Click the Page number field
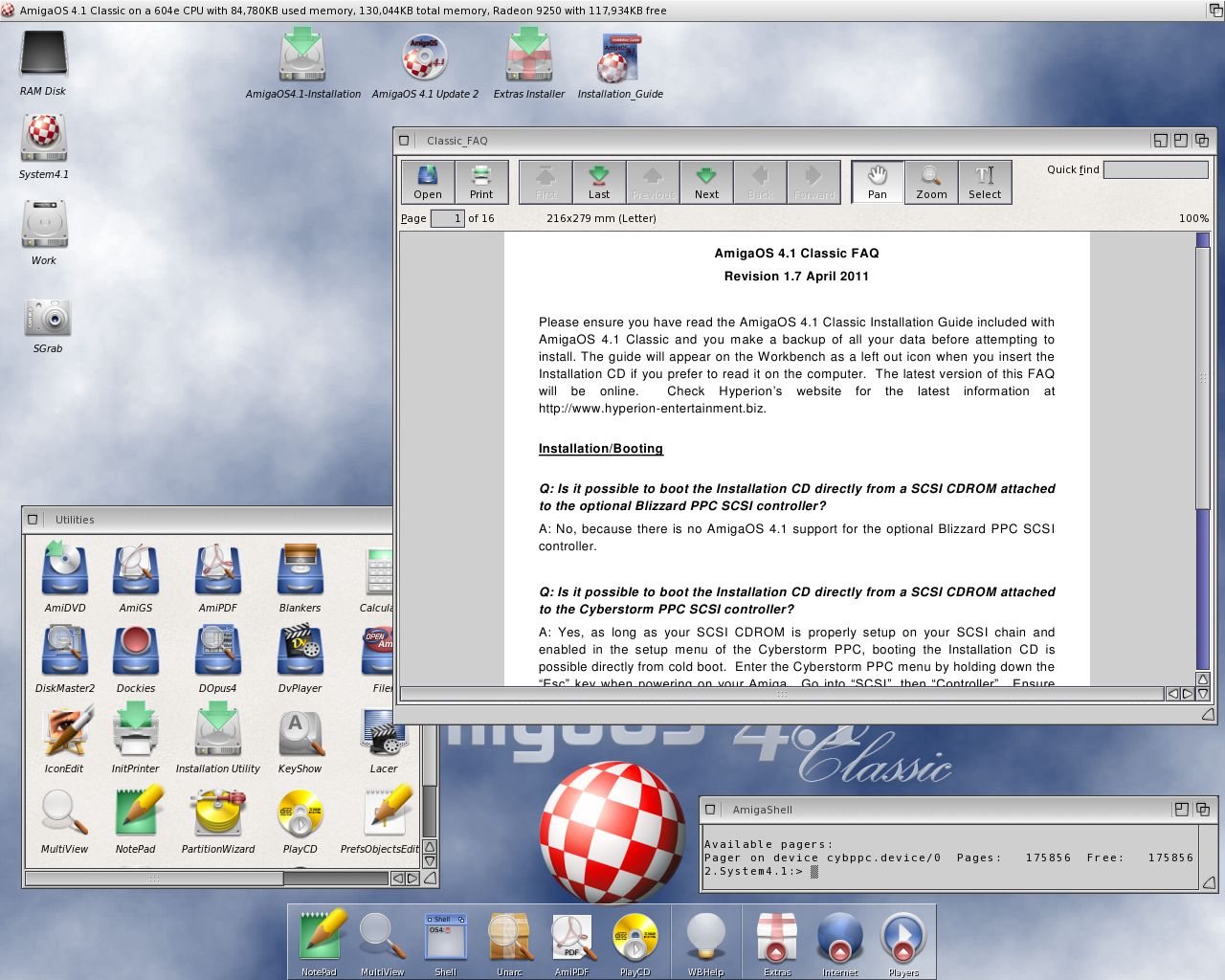Viewport: 1225px width, 980px height. coord(447,218)
